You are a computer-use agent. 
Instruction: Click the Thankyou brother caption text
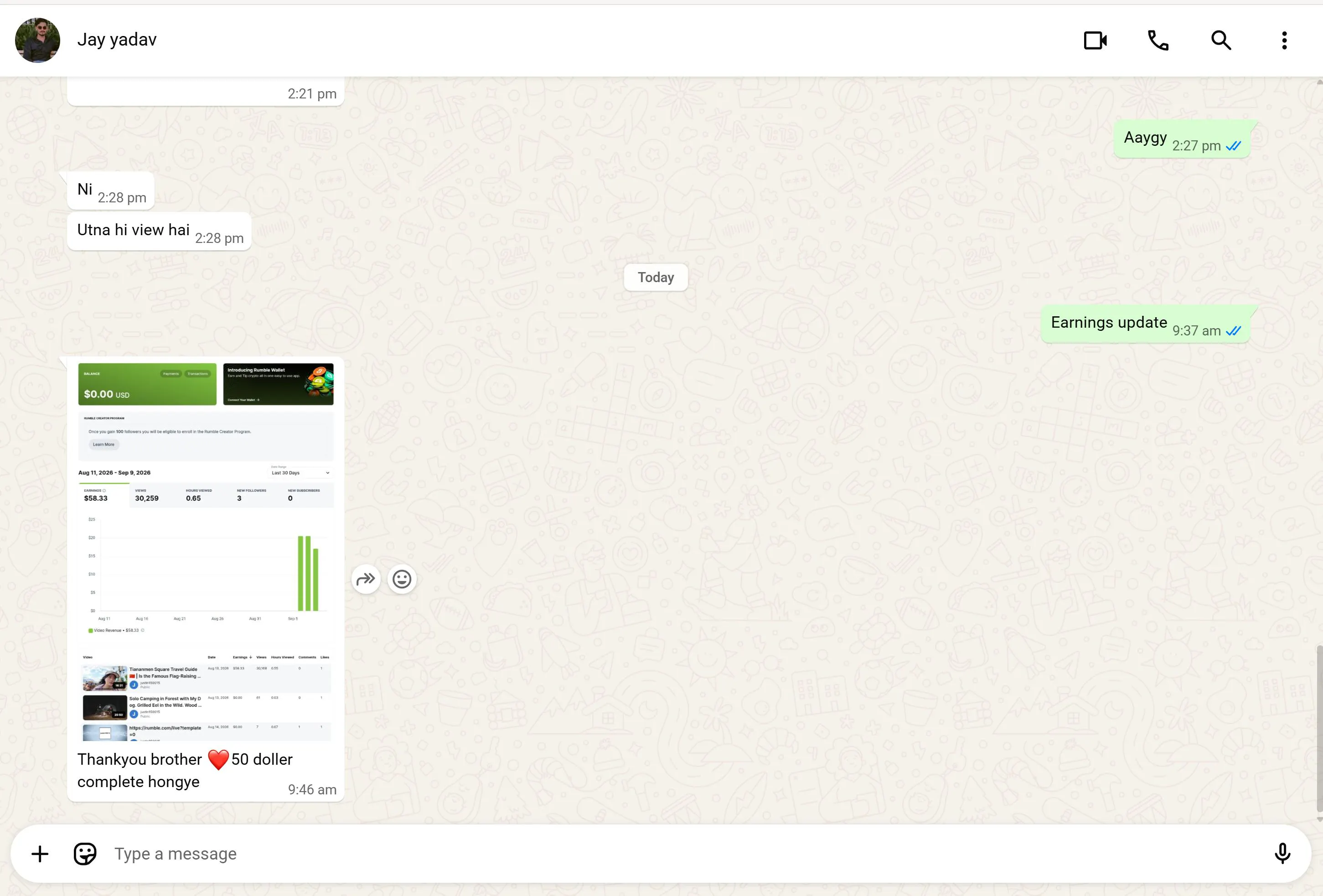(185, 770)
